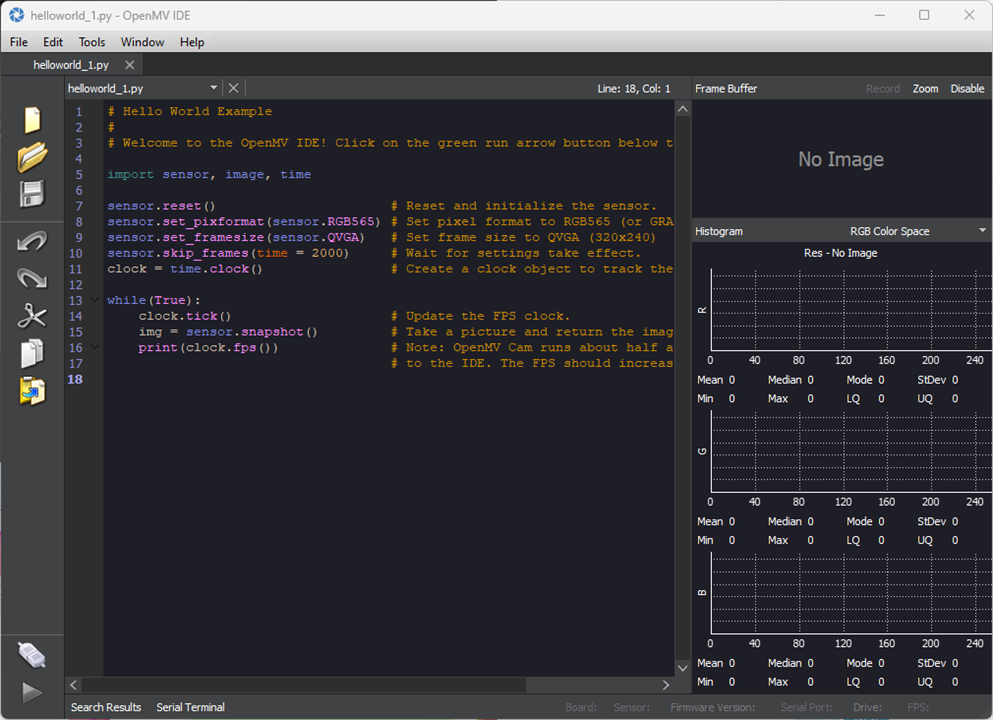Click the import sensor, image, time line
Screen dimensions: 993x720
point(209,174)
